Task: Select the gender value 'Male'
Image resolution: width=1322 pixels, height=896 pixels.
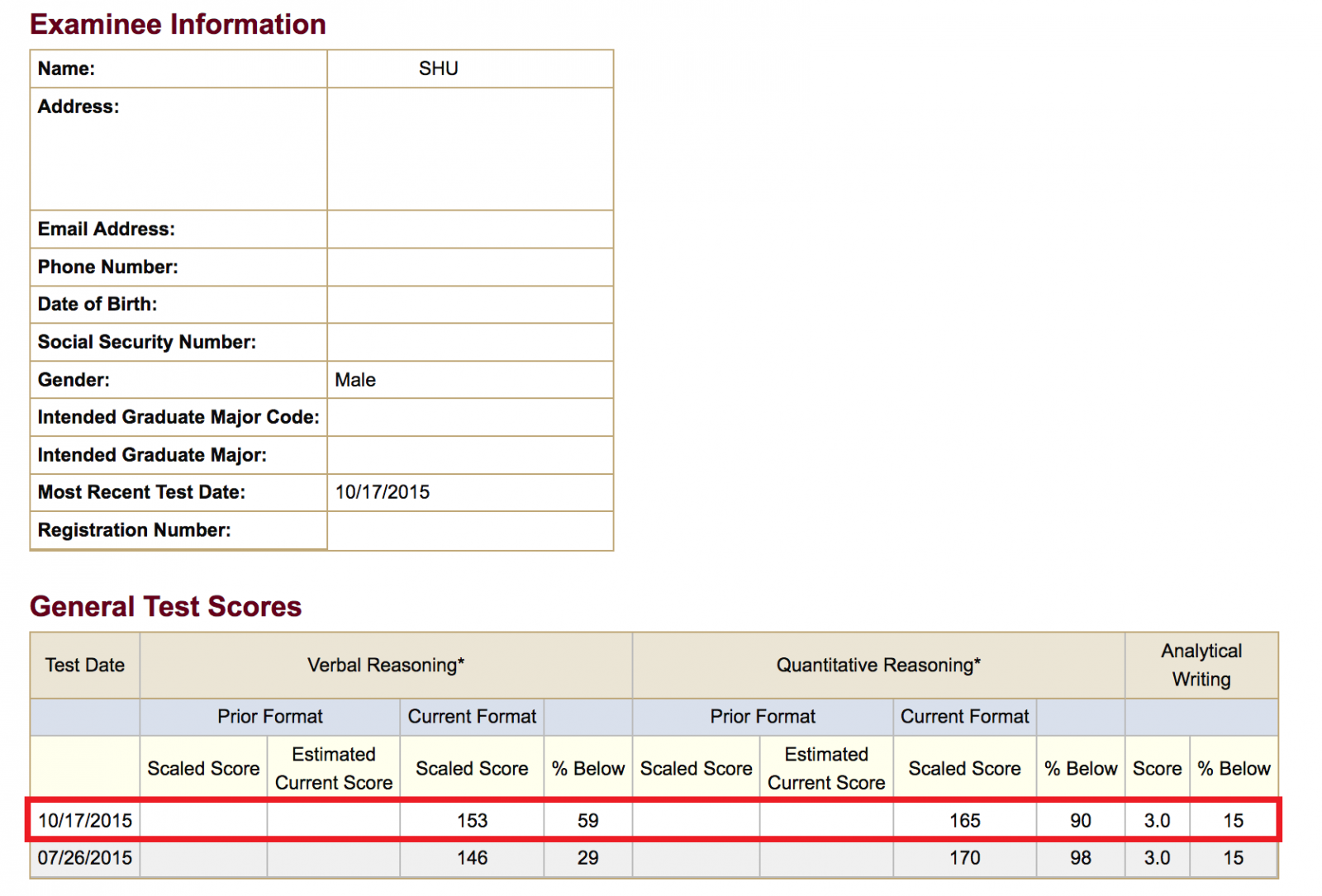Action: [x=355, y=380]
